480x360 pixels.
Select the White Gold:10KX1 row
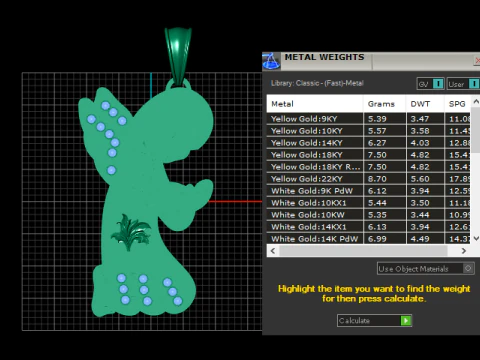tap(368, 203)
